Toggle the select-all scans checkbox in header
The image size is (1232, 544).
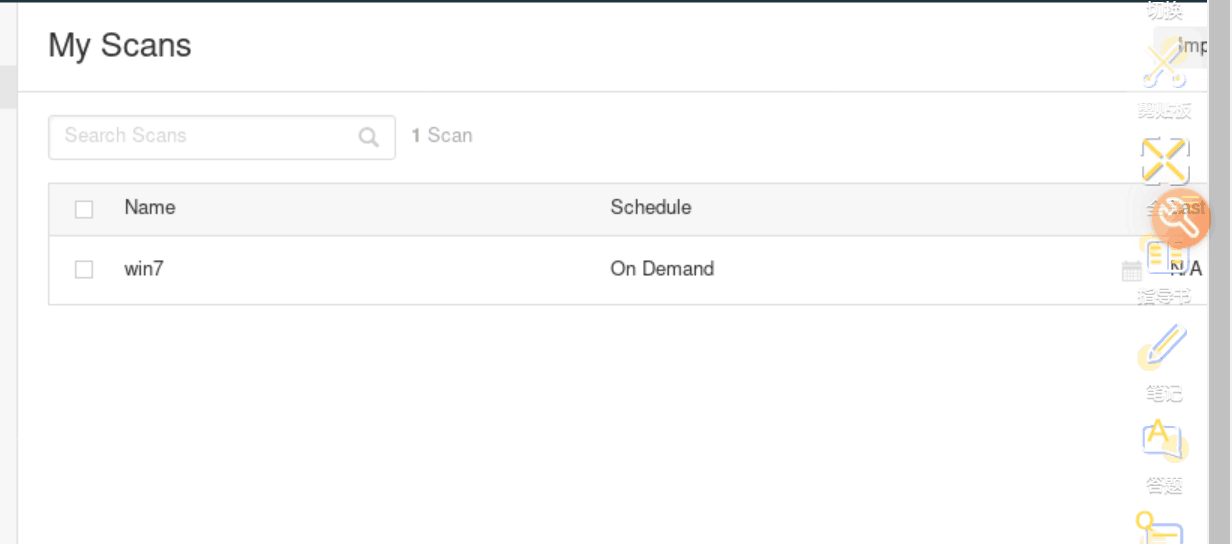click(x=84, y=209)
